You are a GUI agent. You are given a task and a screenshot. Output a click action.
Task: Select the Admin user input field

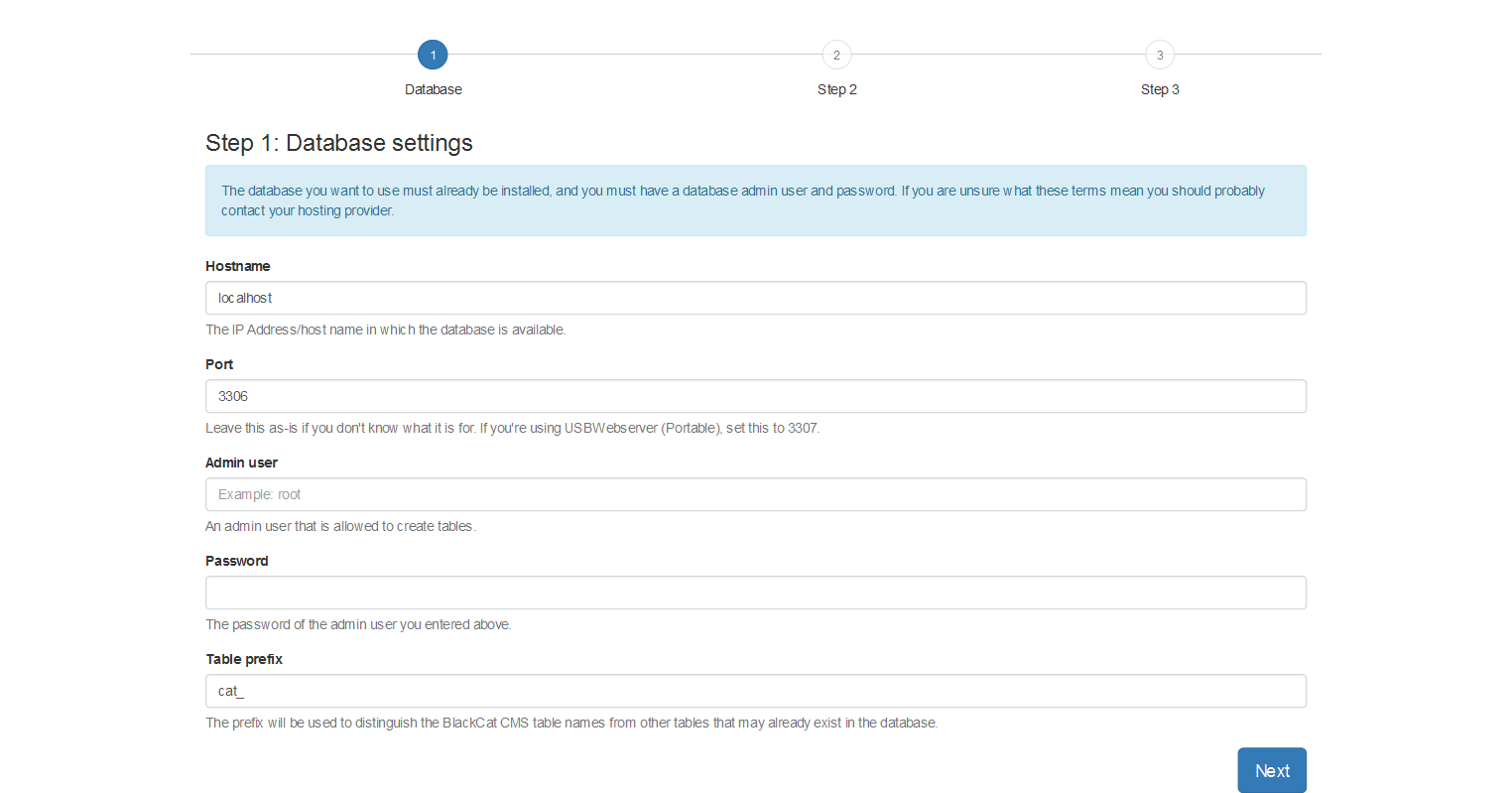coord(756,494)
